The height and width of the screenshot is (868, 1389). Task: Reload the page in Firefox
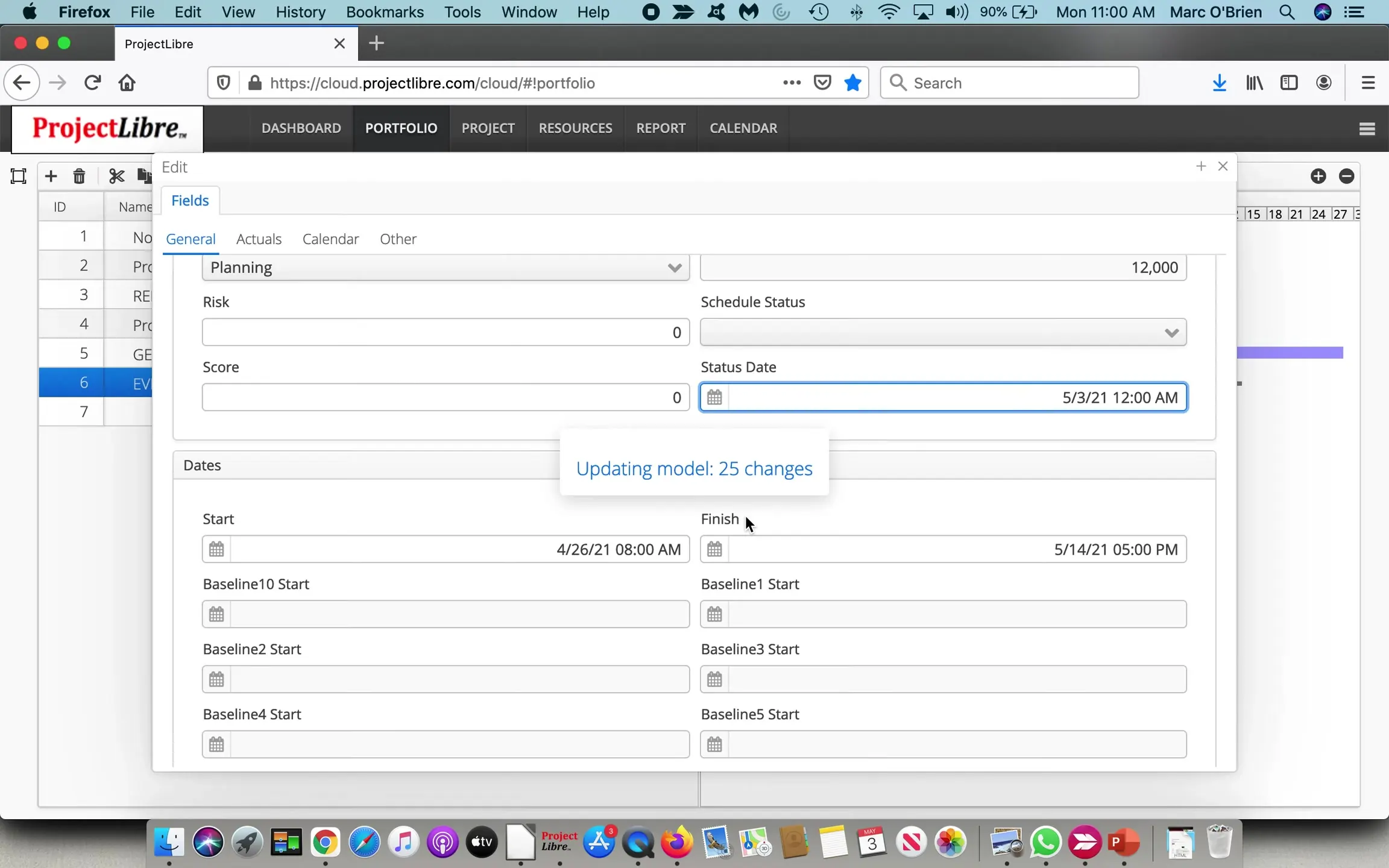92,83
